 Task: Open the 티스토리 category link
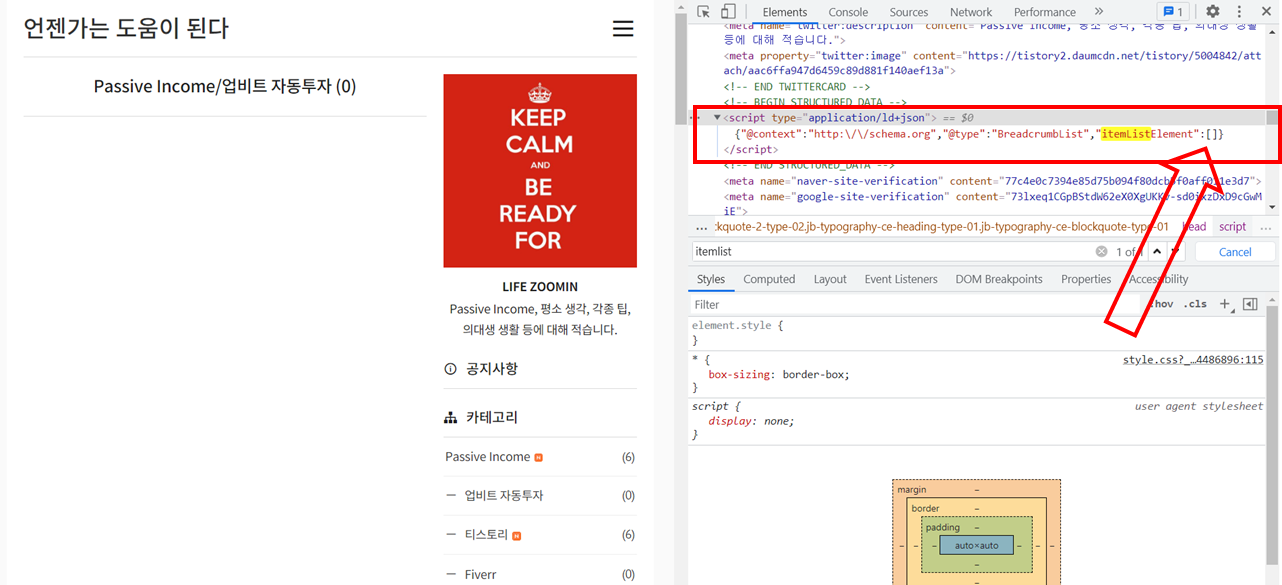(x=486, y=535)
